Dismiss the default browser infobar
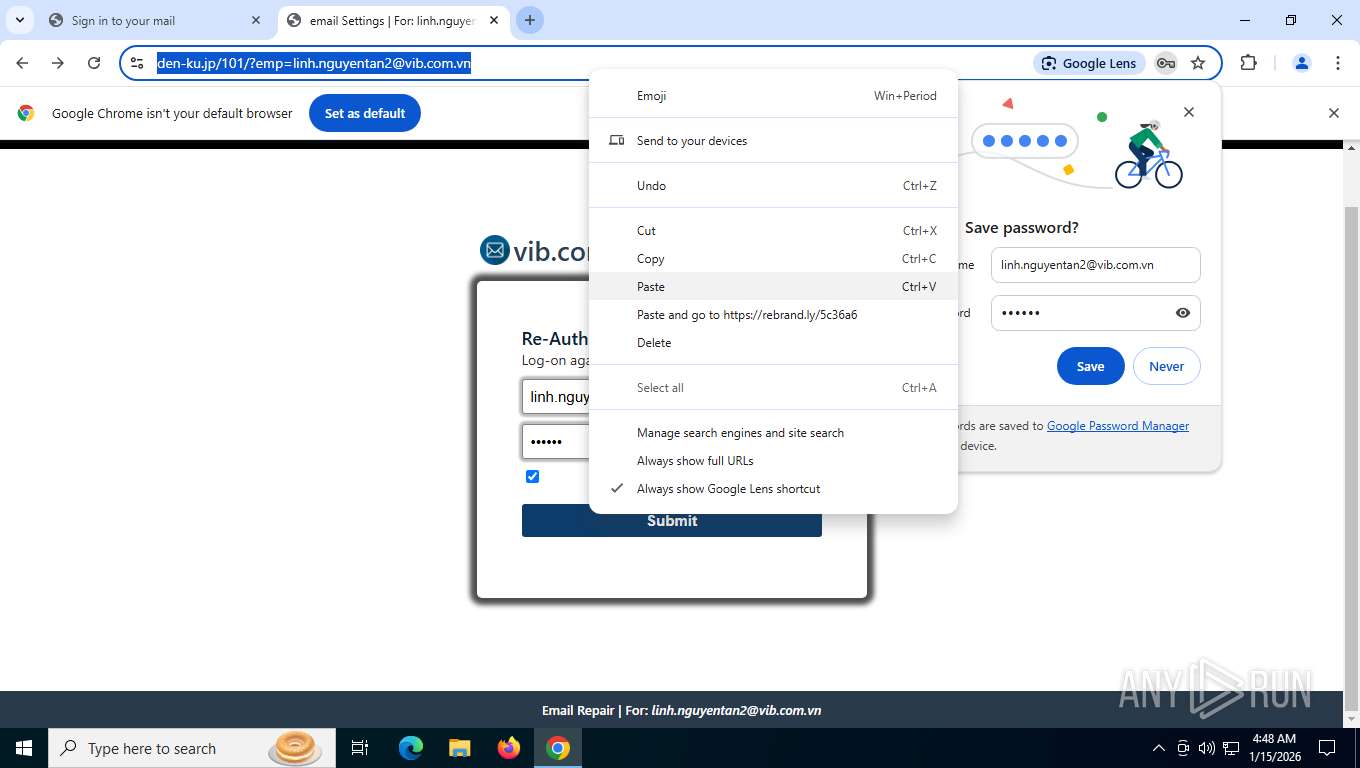 pos(1333,113)
